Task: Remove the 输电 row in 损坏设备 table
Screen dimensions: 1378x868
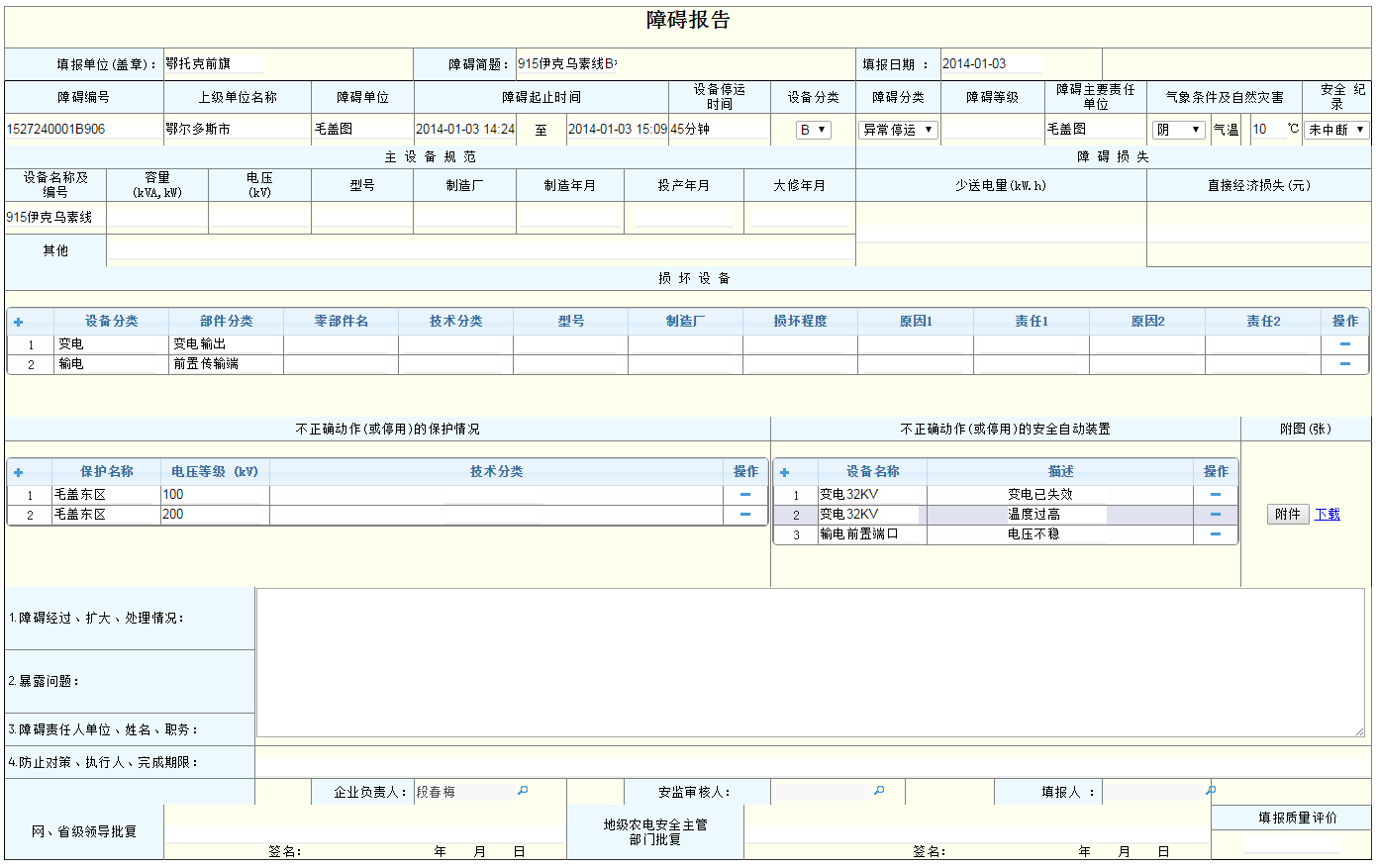Action: (x=1344, y=364)
